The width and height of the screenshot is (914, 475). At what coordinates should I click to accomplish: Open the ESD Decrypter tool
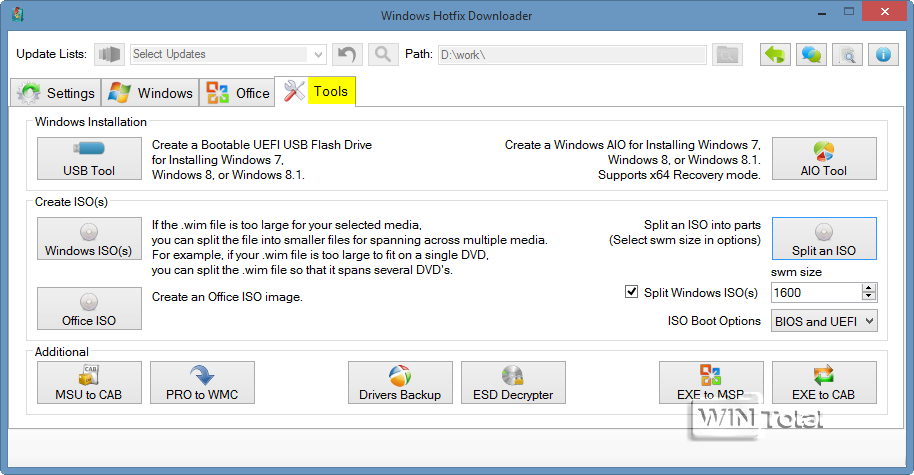[x=514, y=382]
